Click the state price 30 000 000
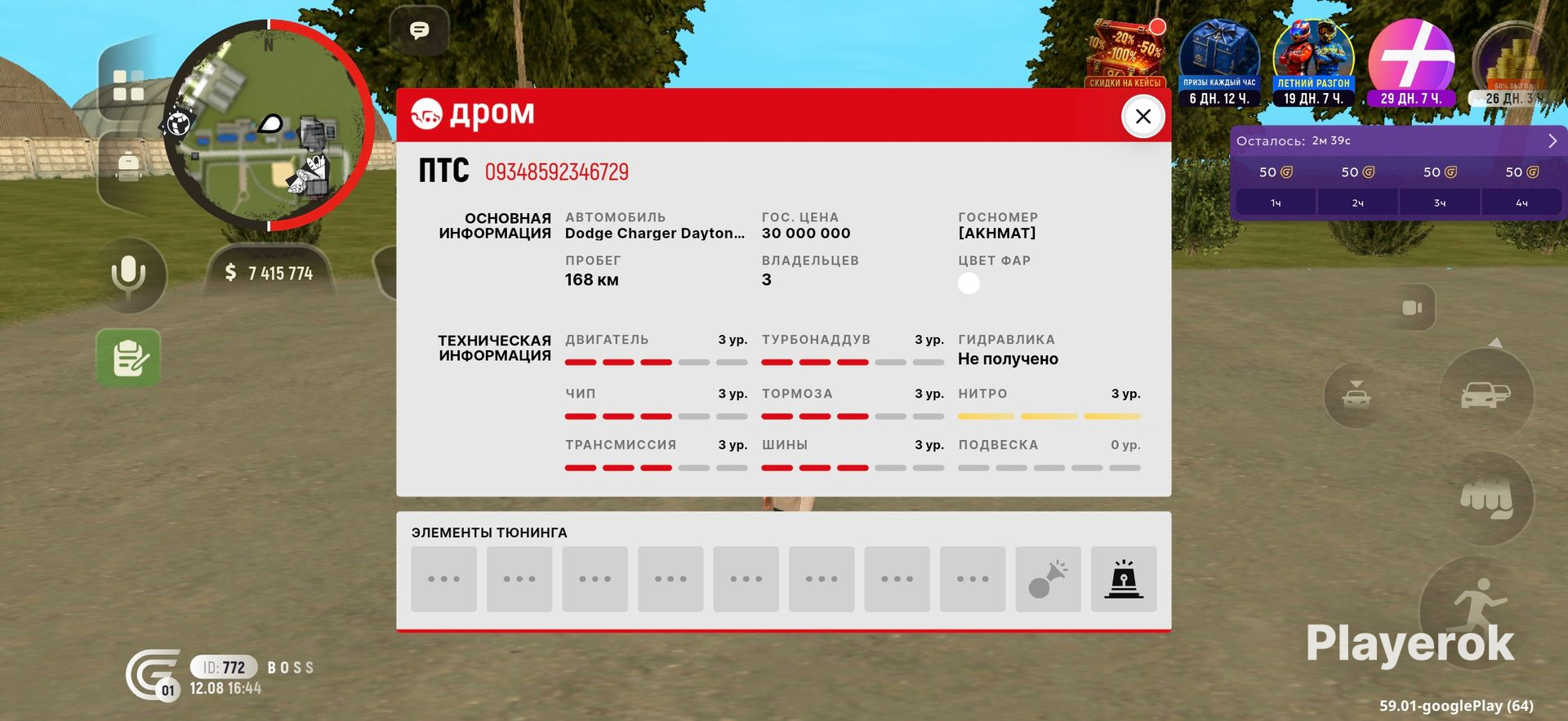The height and width of the screenshot is (721, 1568). tap(806, 234)
